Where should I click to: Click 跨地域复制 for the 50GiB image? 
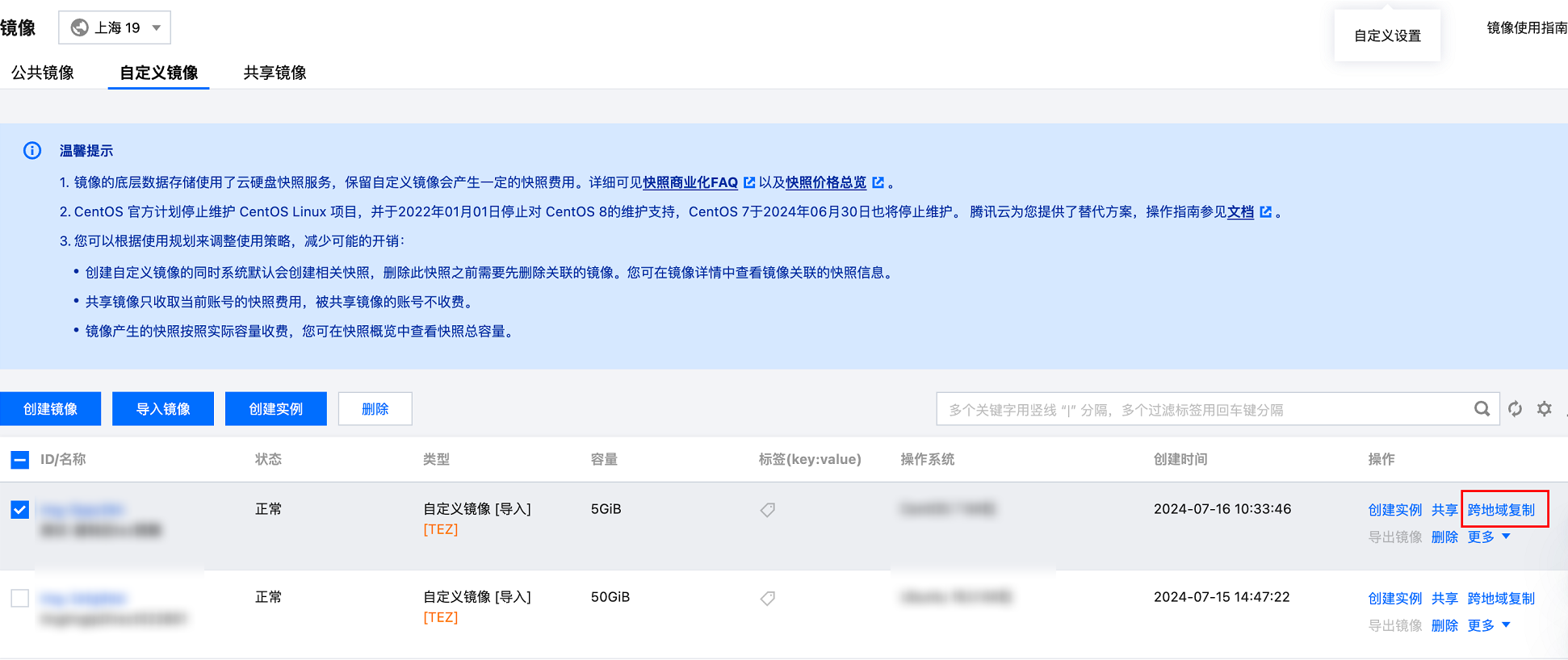(x=1501, y=599)
